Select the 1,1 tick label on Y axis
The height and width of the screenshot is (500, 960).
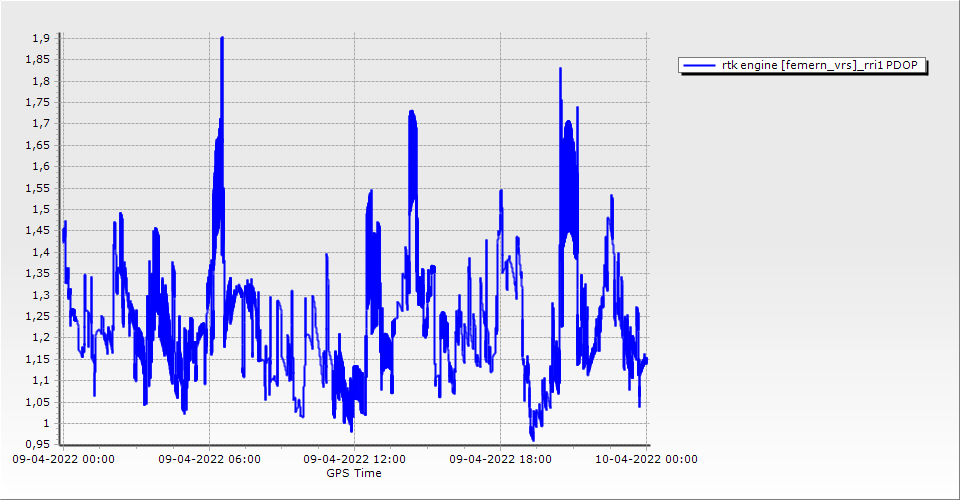pos(40,380)
